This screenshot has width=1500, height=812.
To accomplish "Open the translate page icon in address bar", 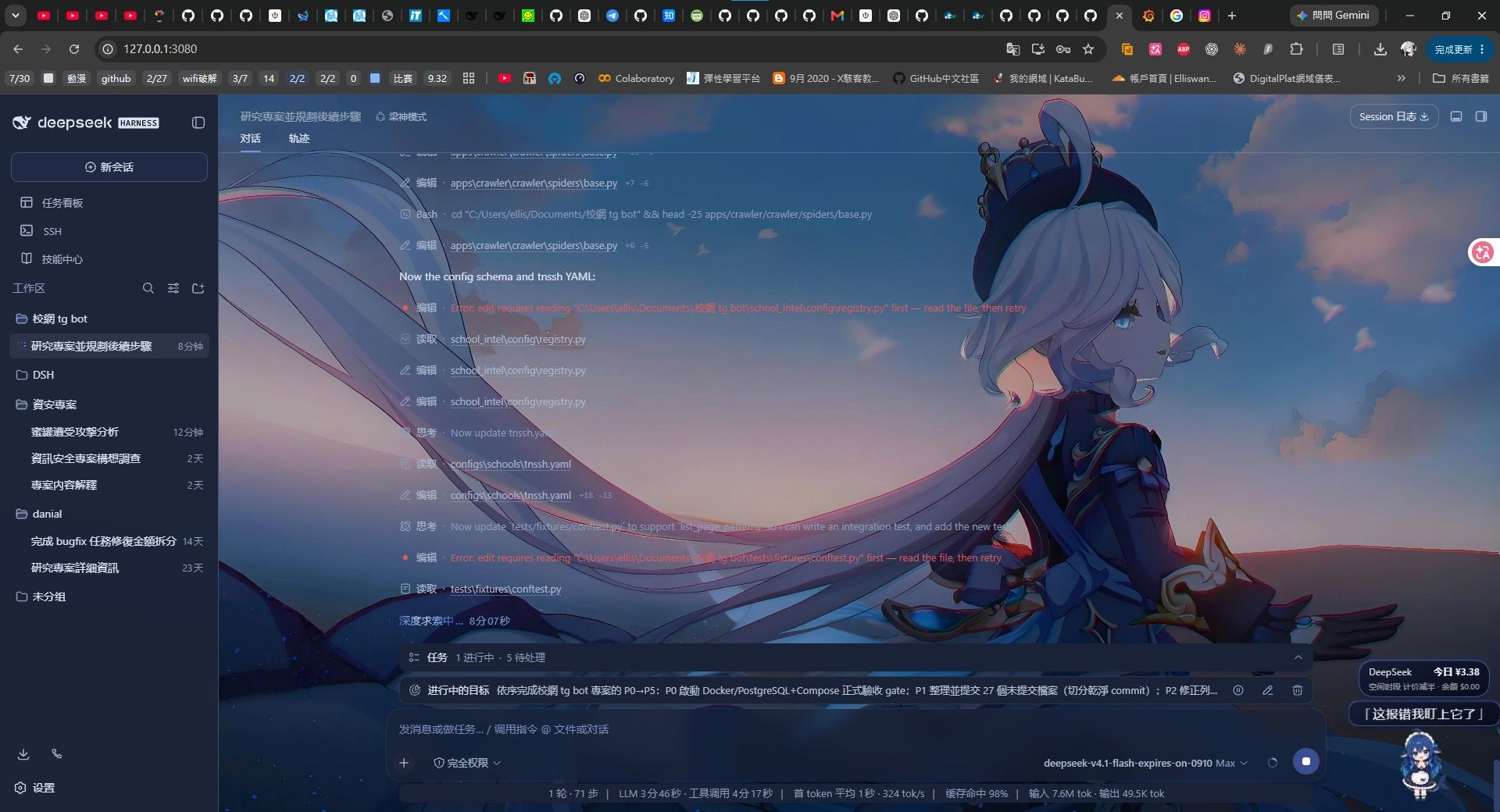I will [1012, 49].
